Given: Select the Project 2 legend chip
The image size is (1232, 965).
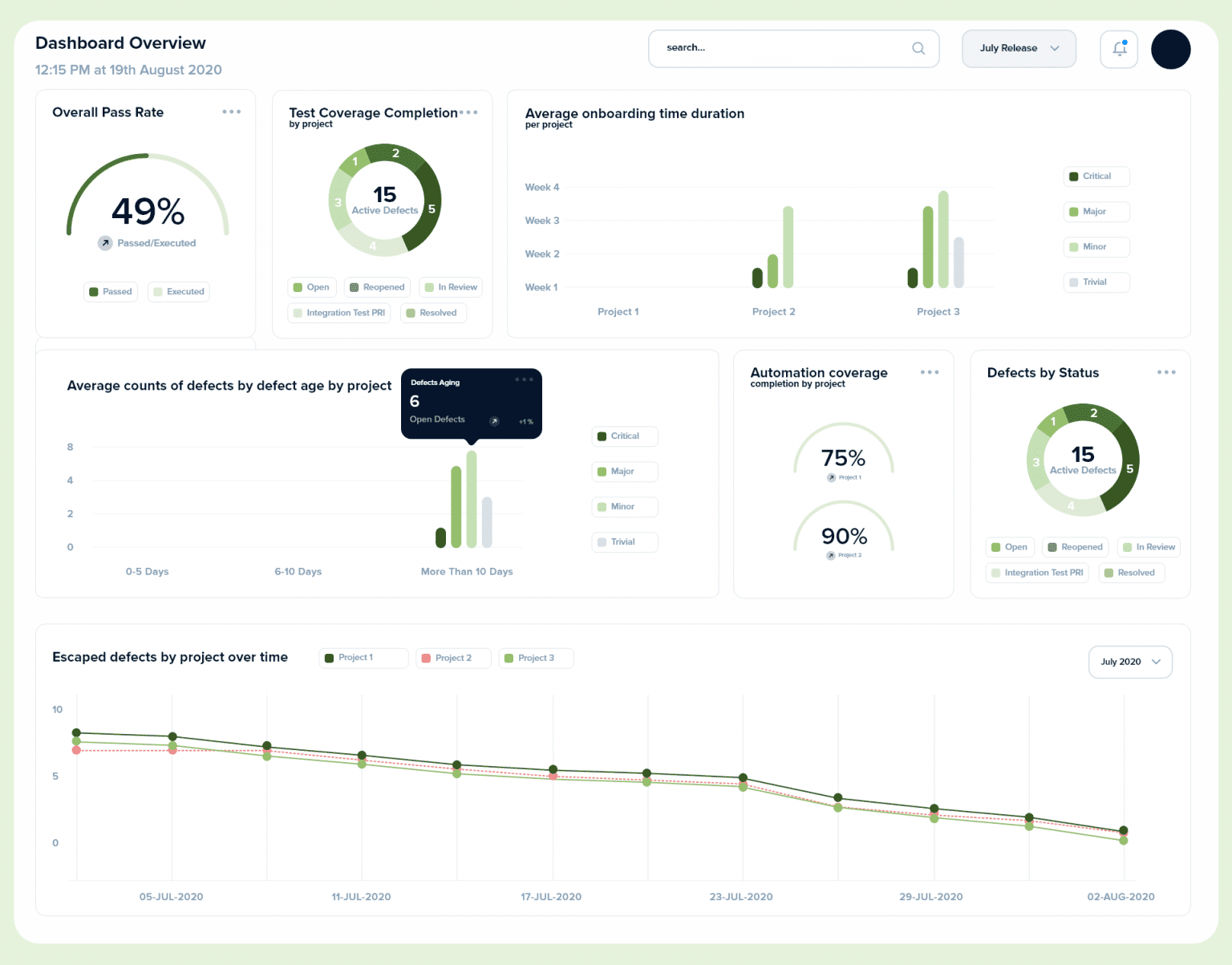Looking at the screenshot, I should pos(452,658).
